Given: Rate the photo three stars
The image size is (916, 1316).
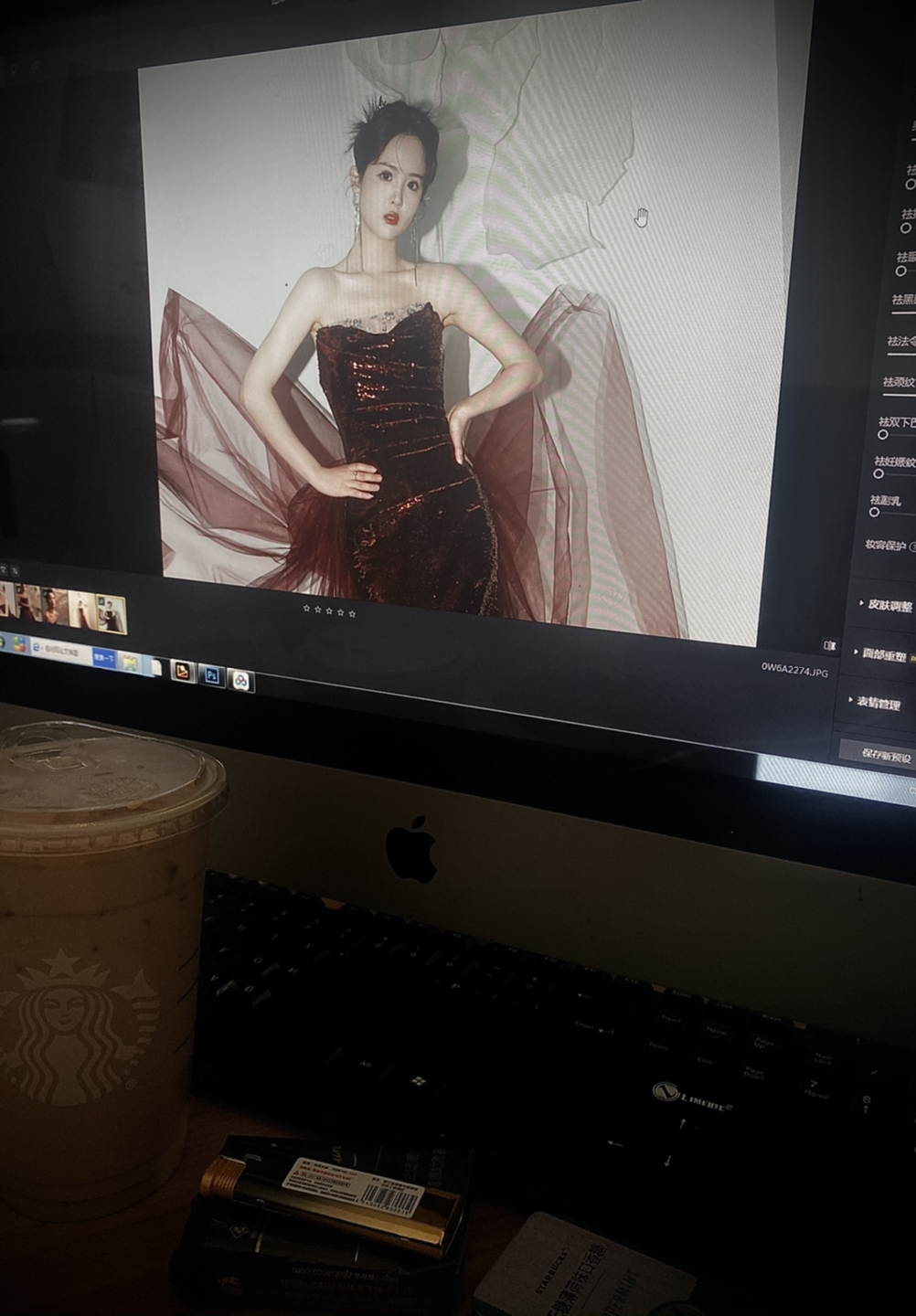Looking at the screenshot, I should pyautogui.click(x=330, y=610).
